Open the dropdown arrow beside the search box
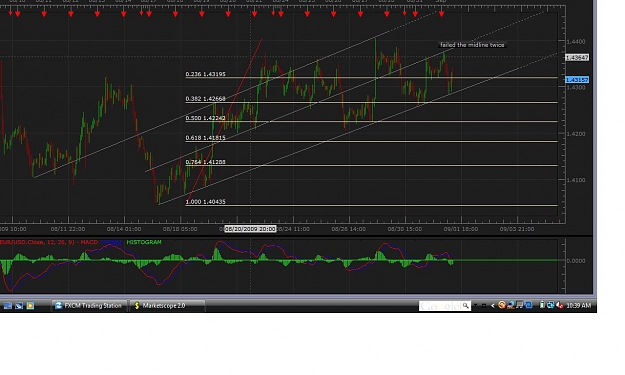 475,305
